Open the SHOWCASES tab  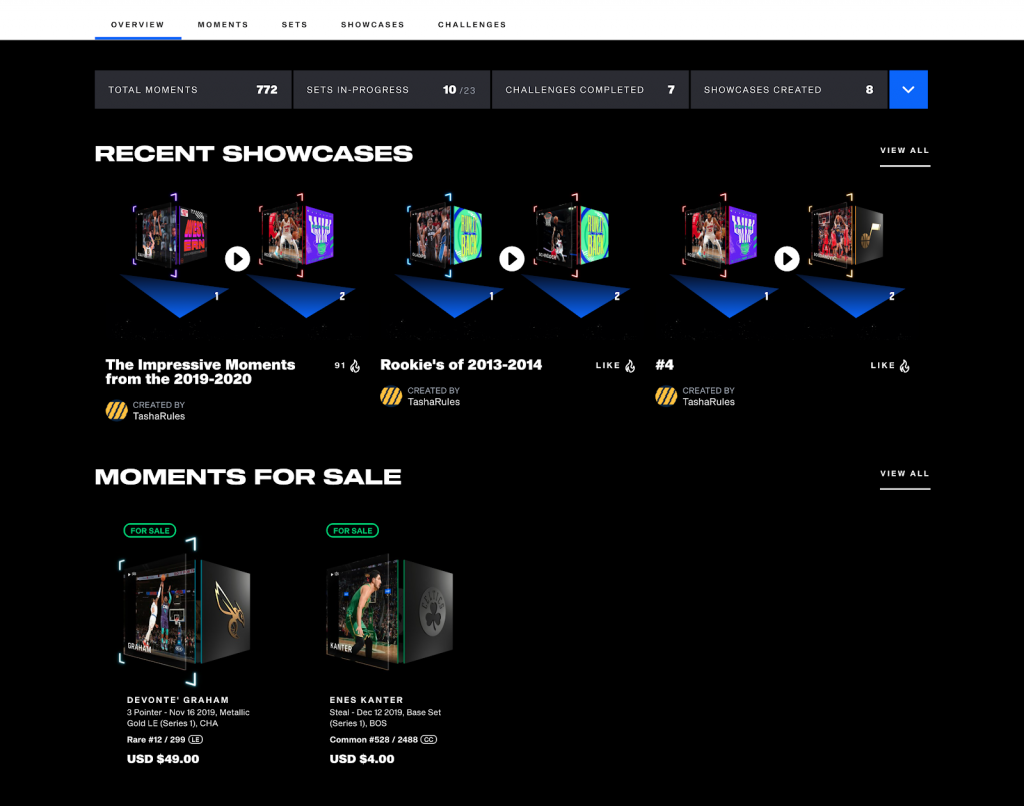point(372,24)
